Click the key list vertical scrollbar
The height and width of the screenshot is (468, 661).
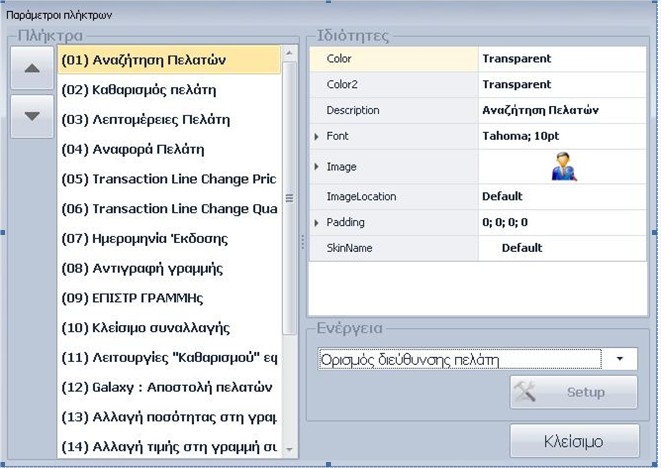(290, 200)
